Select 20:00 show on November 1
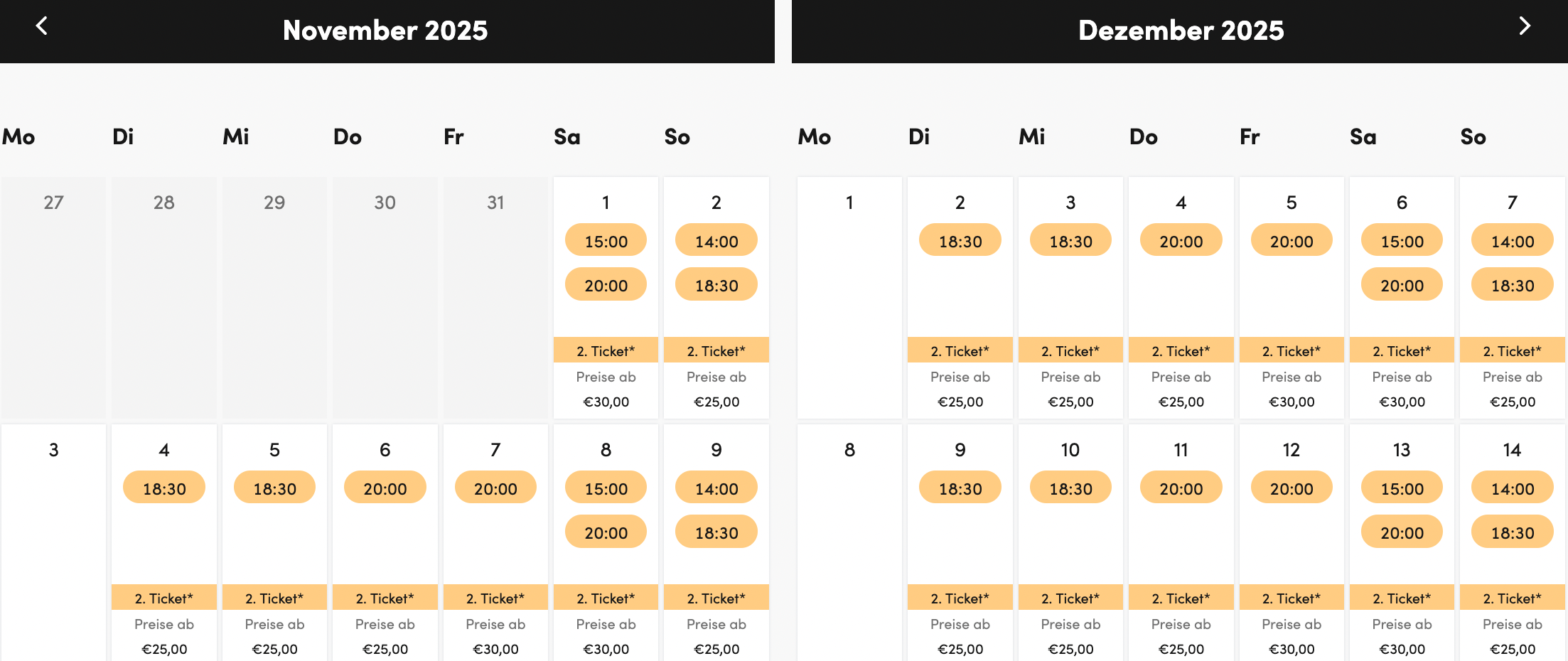This screenshot has height=661, width=1568. pyautogui.click(x=606, y=285)
